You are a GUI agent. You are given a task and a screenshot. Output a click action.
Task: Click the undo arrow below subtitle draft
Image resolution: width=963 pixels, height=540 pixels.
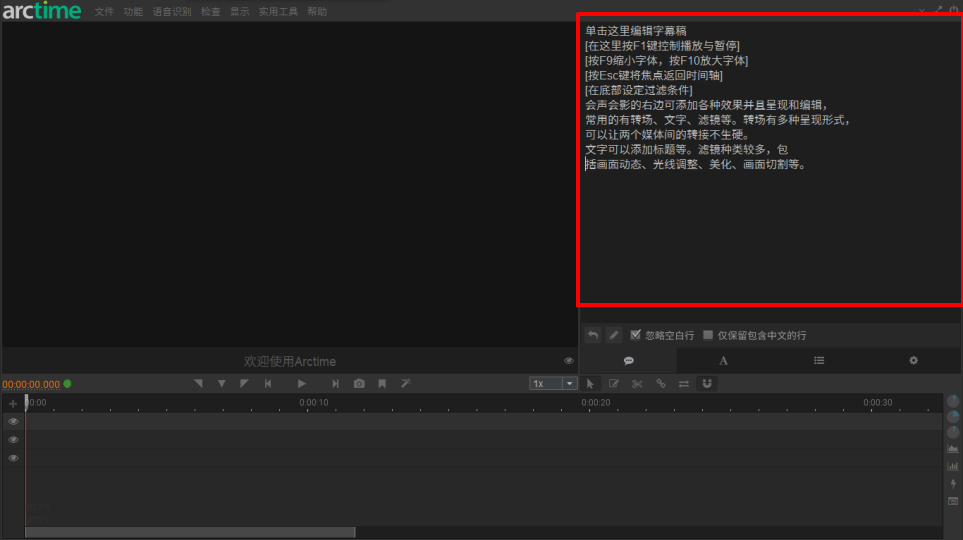click(x=592, y=335)
